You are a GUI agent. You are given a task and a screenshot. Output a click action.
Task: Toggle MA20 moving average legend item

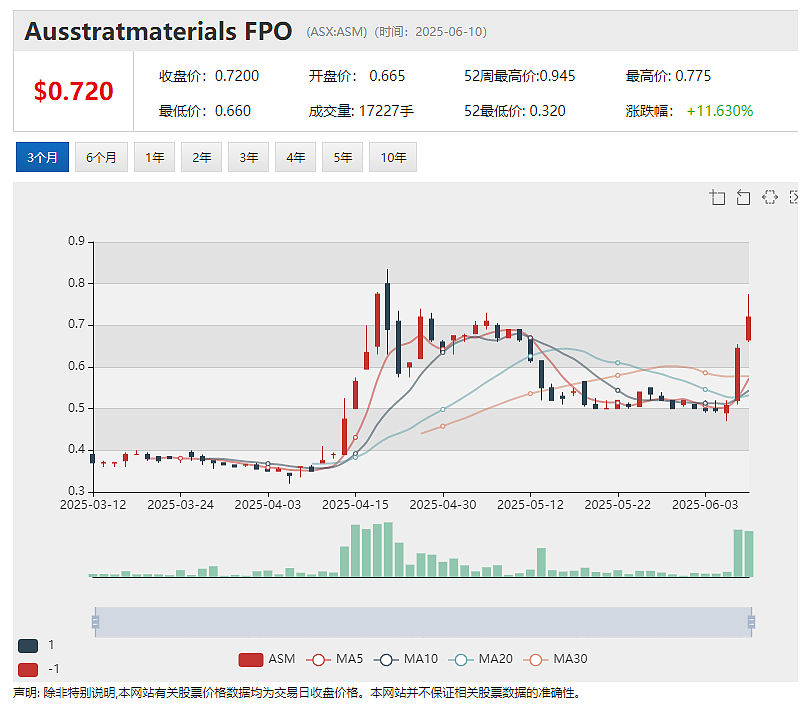point(480,659)
